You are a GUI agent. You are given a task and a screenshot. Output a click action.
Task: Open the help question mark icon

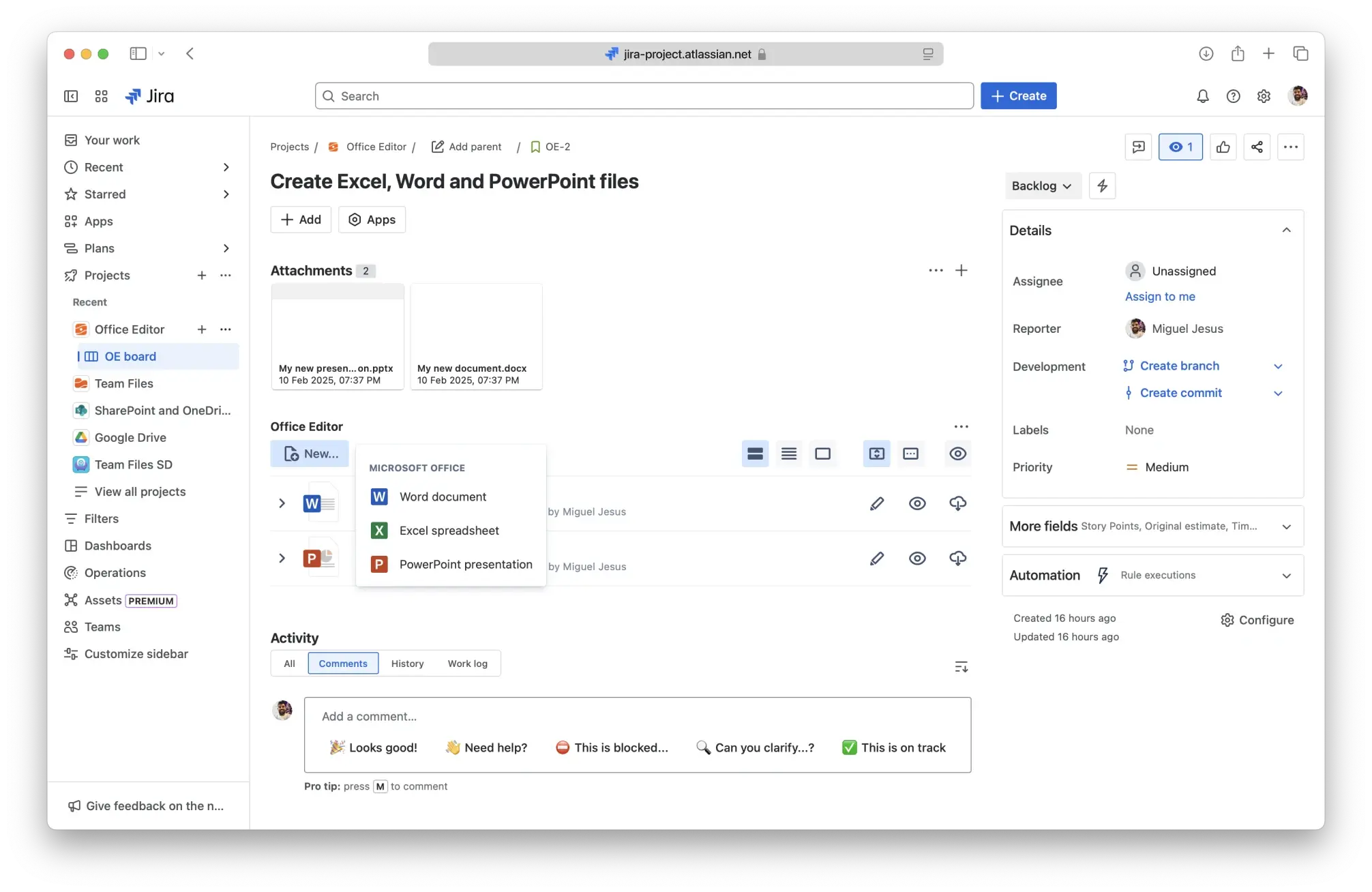point(1233,96)
